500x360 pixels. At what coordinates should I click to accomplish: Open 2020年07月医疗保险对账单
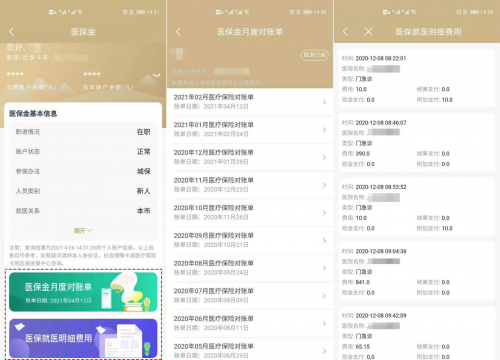pos(250,295)
